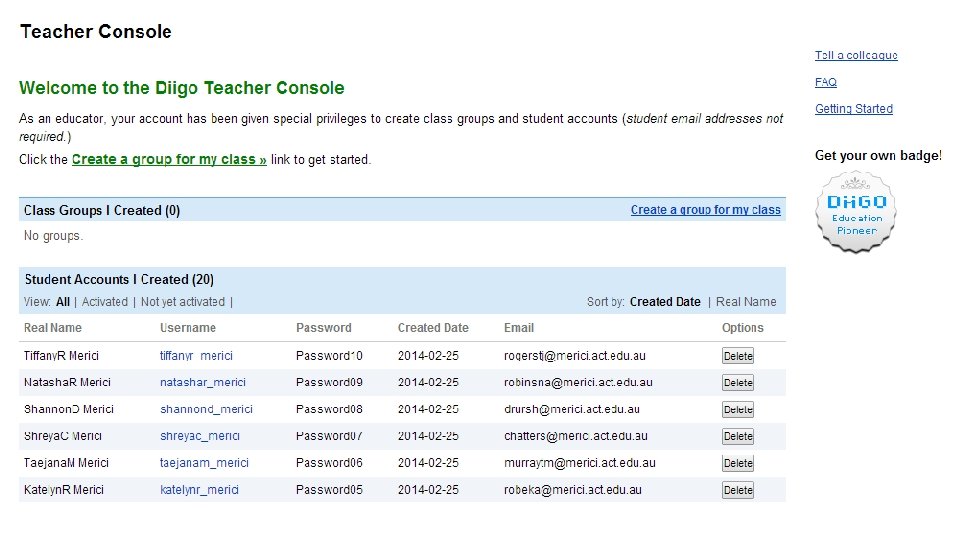The height and width of the screenshot is (540, 960).
Task: Select the Username column header
Action: (x=187, y=328)
